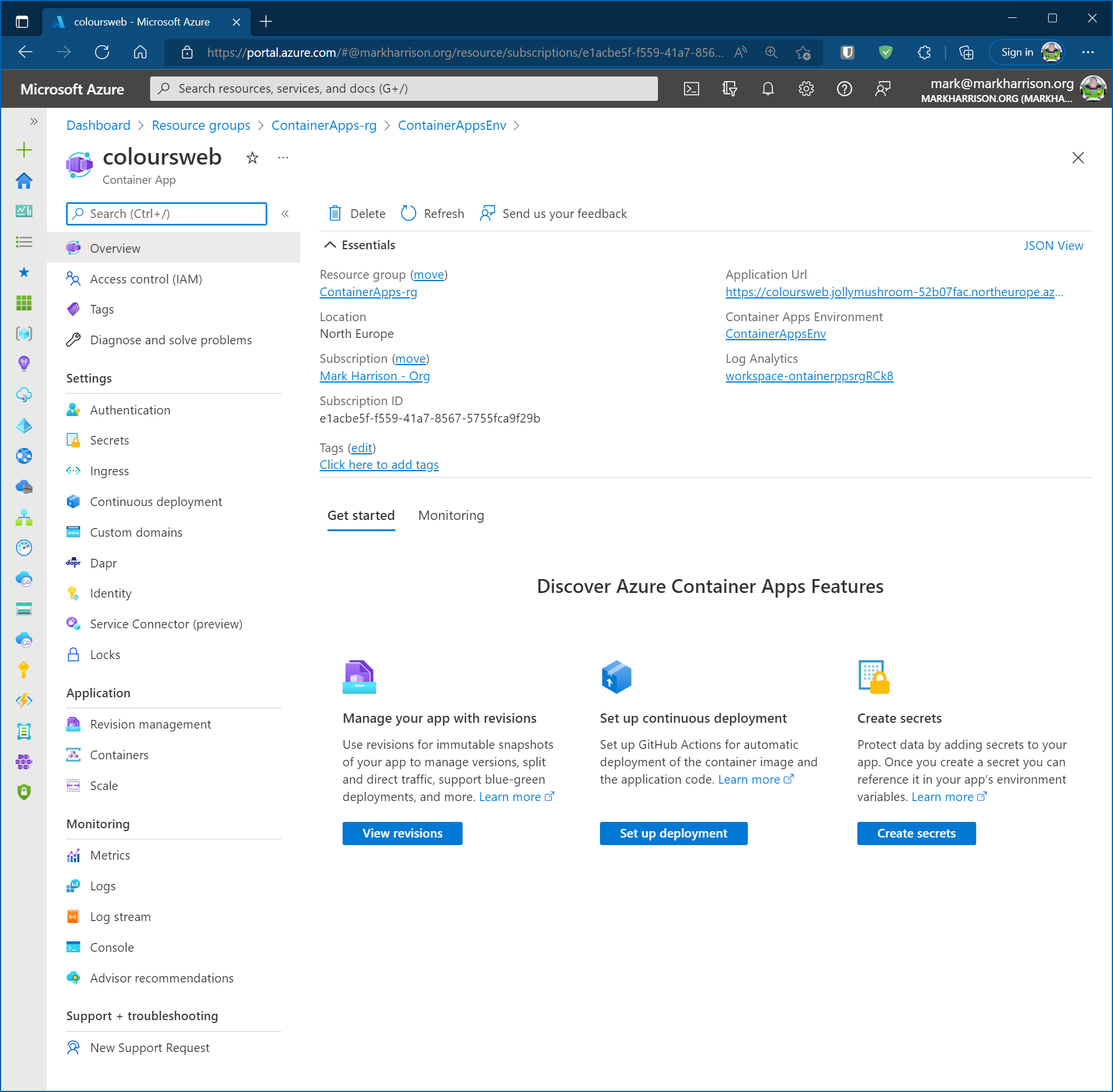Viewport: 1113px width, 1092px height.
Task: Click the resource menu search field
Action: click(x=167, y=213)
